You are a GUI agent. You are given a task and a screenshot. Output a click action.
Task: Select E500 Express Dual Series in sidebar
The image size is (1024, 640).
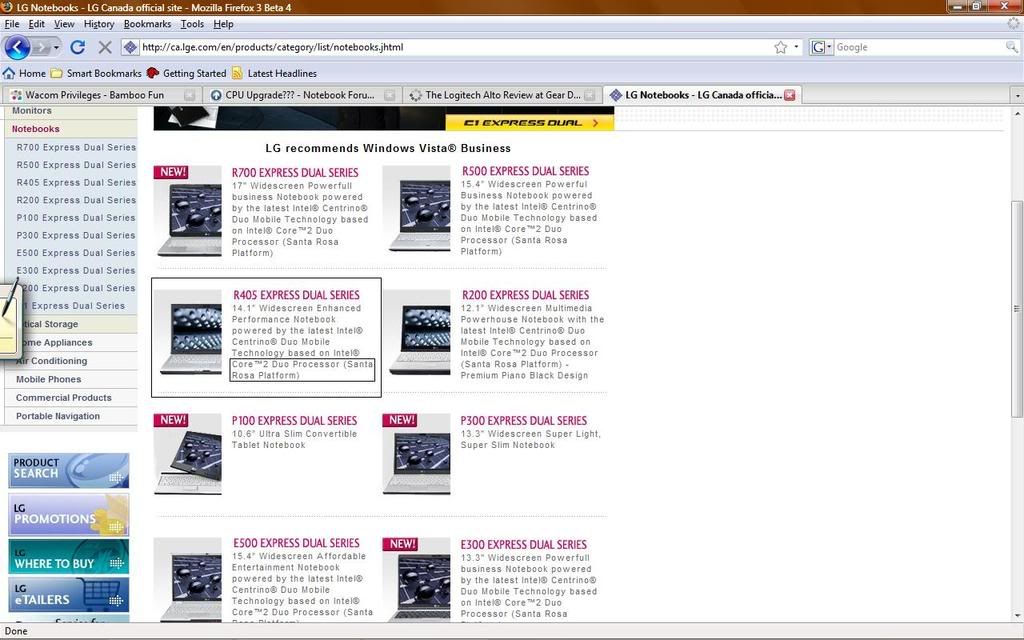76,253
